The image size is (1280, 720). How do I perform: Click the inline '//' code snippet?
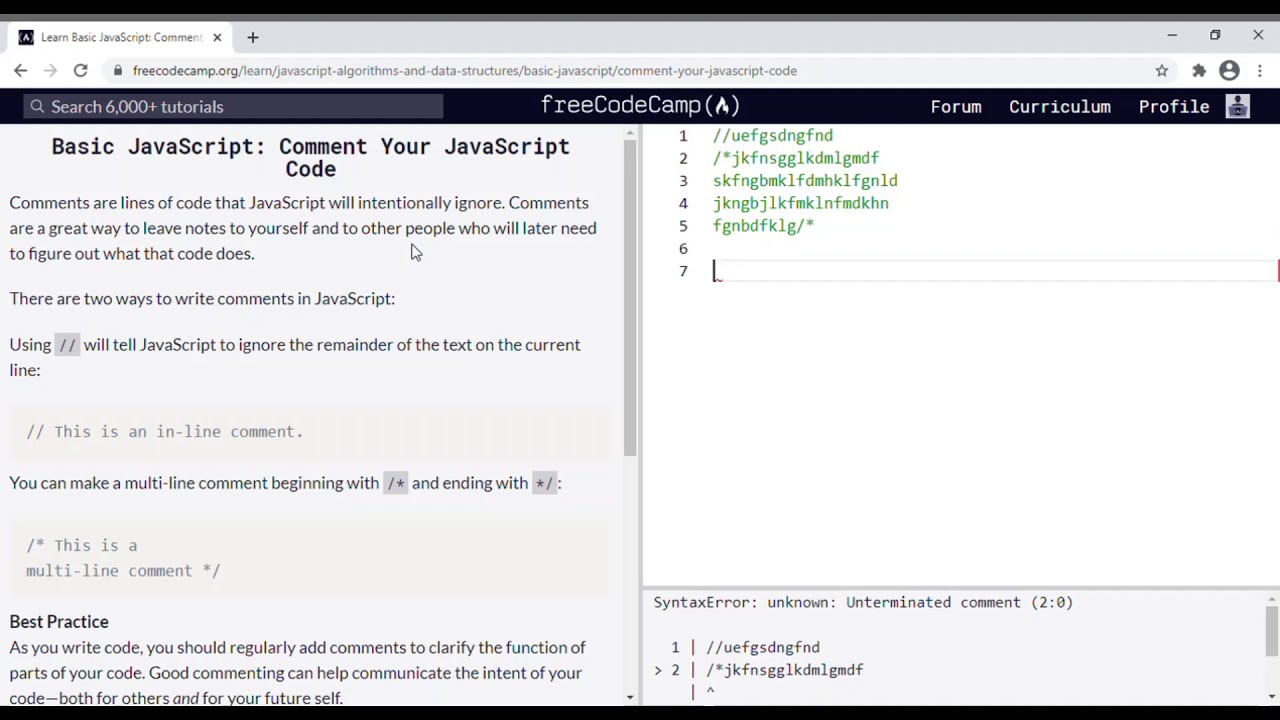point(67,345)
